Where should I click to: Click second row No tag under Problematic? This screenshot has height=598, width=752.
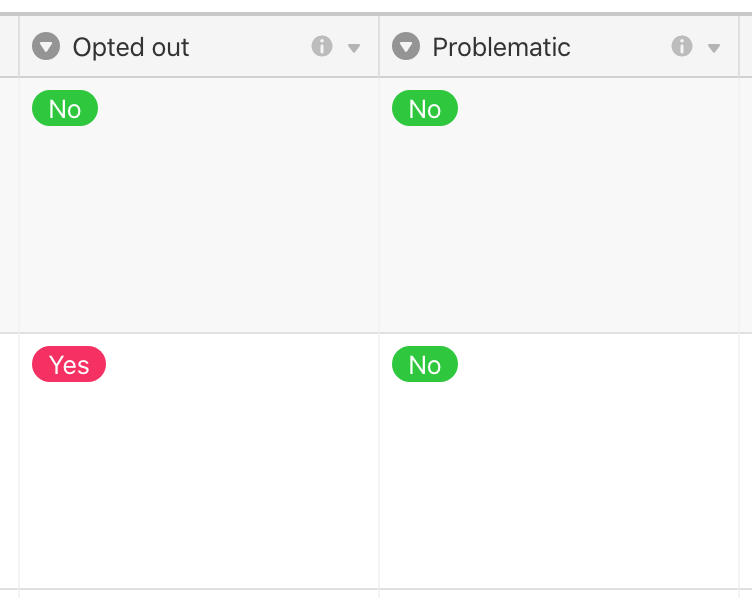tap(424, 364)
